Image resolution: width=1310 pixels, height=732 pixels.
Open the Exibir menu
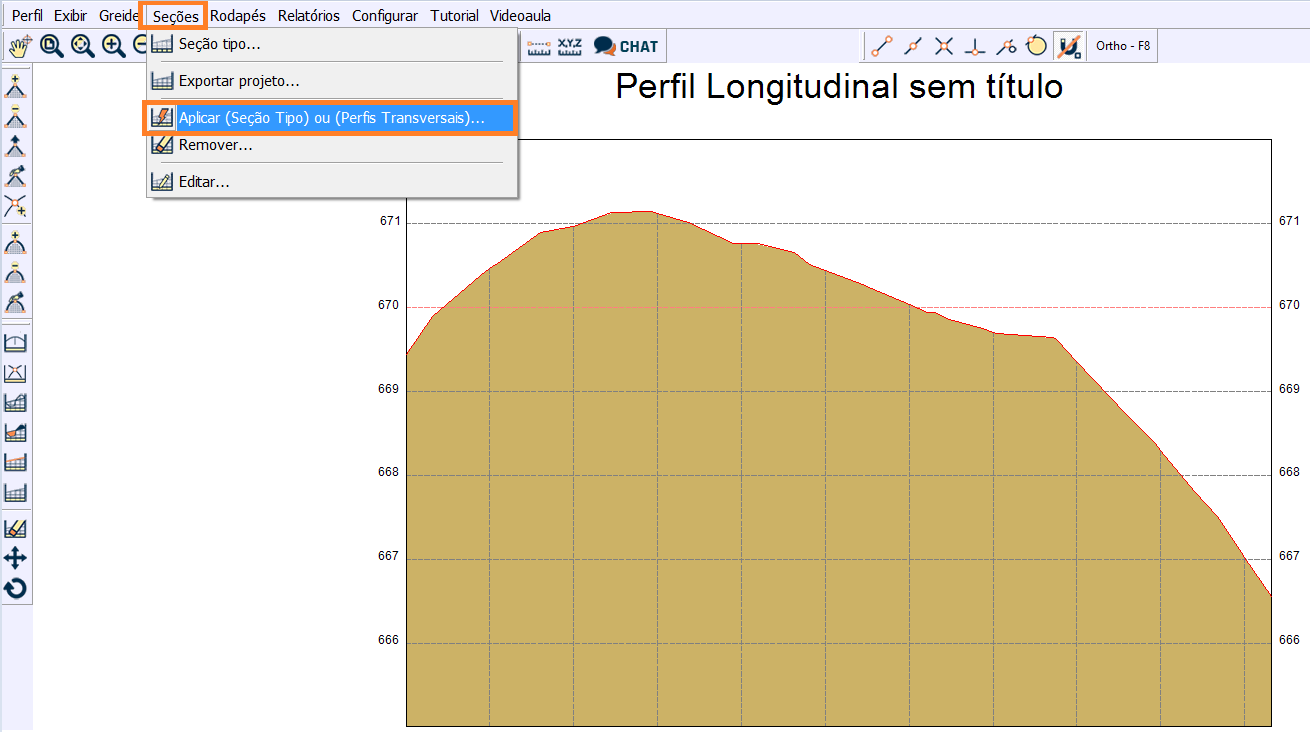(70, 15)
